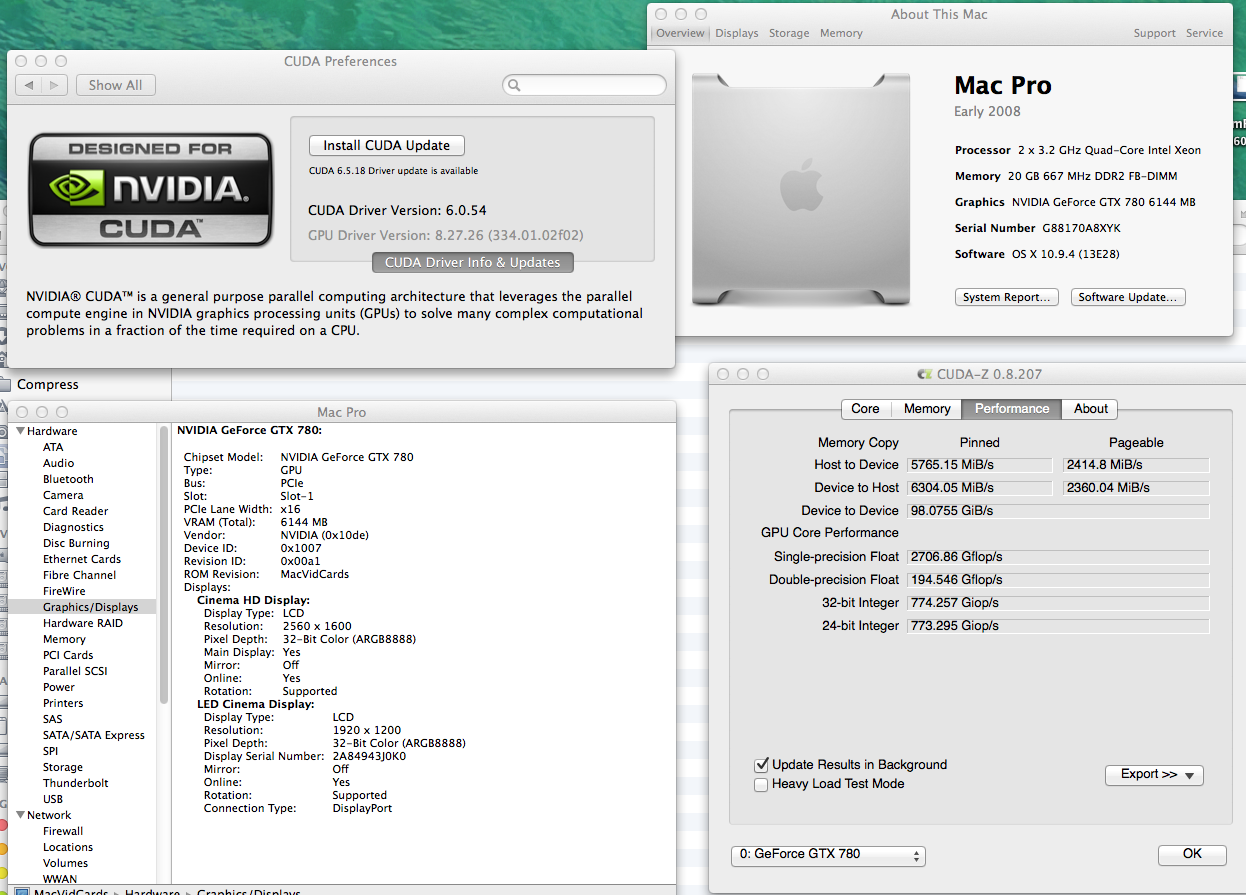1246x895 pixels.
Task: Open System Report from About This Mac
Action: pos(1007,297)
